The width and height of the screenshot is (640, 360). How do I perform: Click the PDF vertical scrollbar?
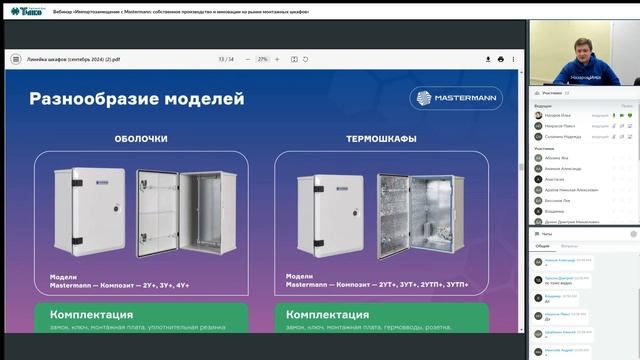tap(521, 167)
